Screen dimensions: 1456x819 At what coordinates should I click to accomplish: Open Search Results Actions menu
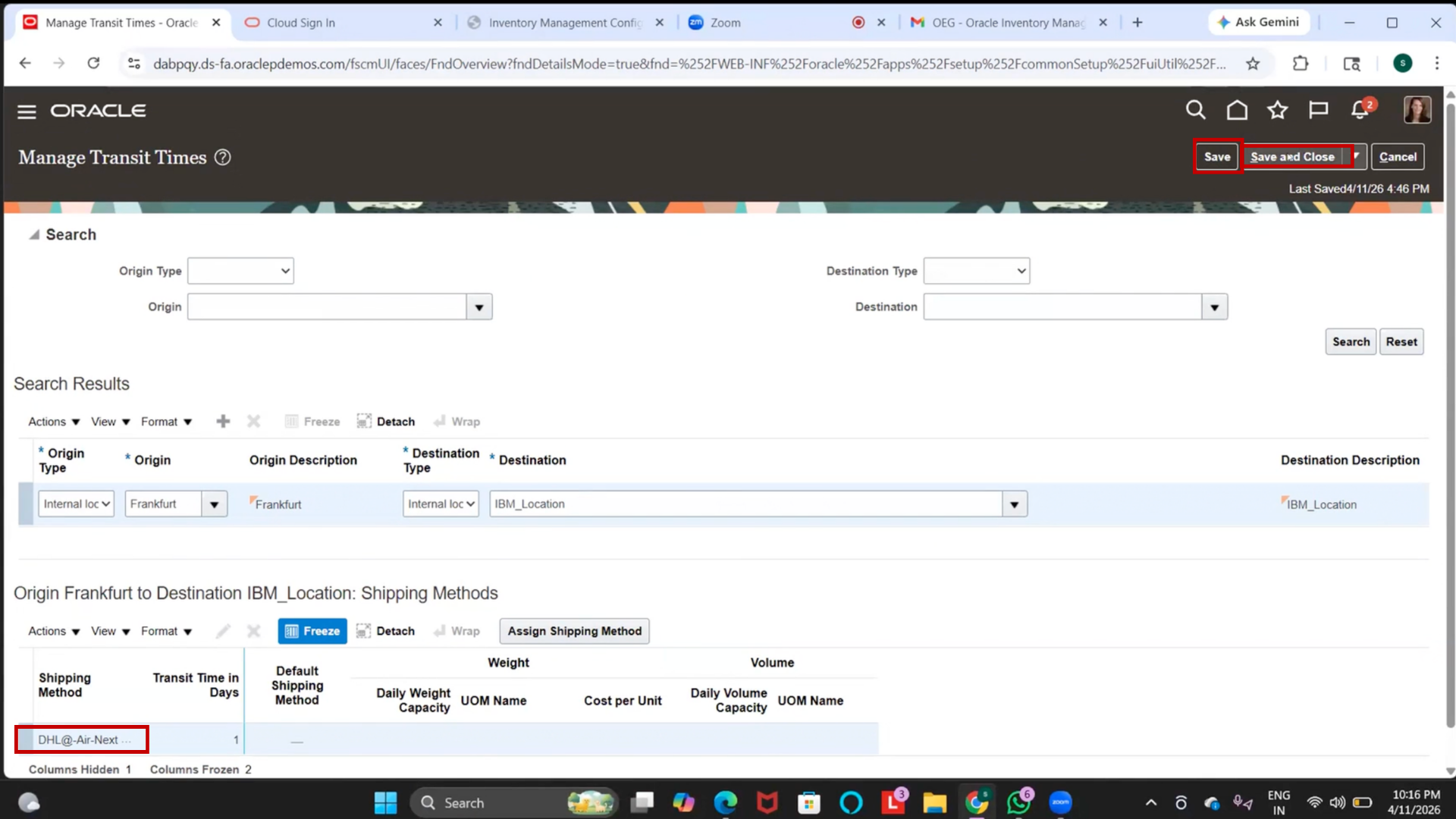pyautogui.click(x=54, y=422)
